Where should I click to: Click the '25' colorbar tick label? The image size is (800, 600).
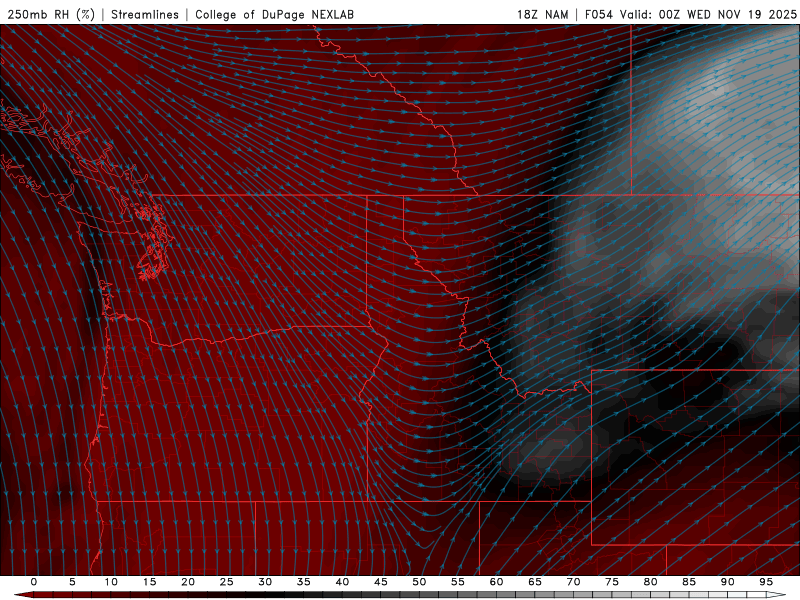227,582
